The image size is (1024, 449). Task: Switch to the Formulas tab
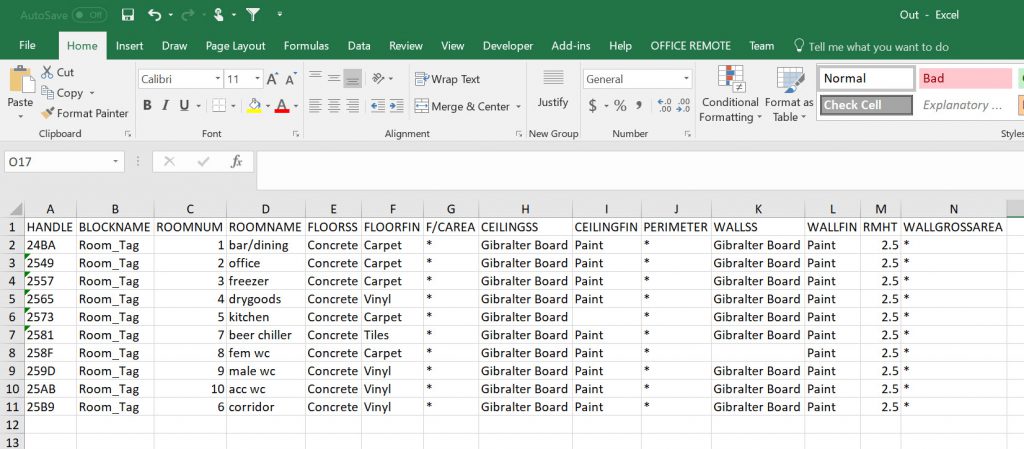[x=306, y=46]
